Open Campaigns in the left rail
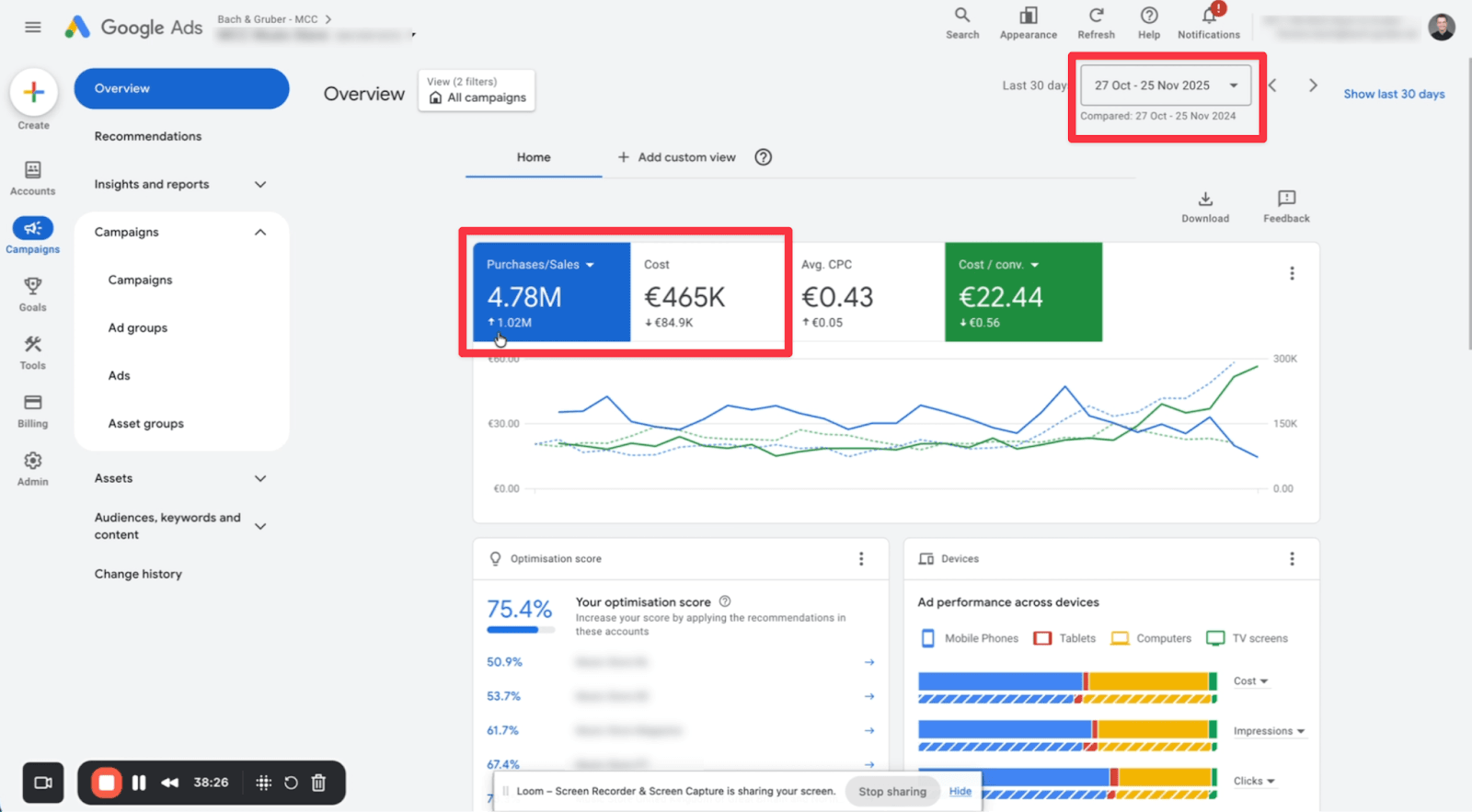This screenshot has height=812, width=1472. (33, 236)
